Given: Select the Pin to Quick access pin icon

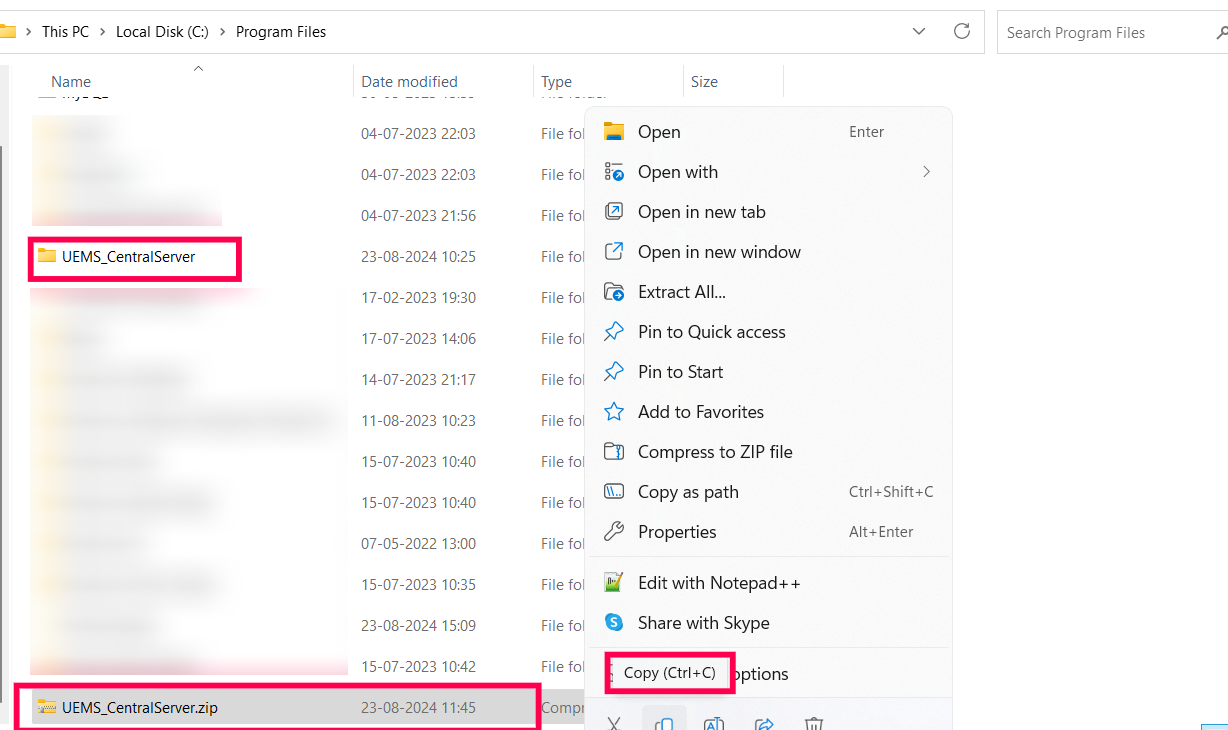Looking at the screenshot, I should (x=614, y=331).
